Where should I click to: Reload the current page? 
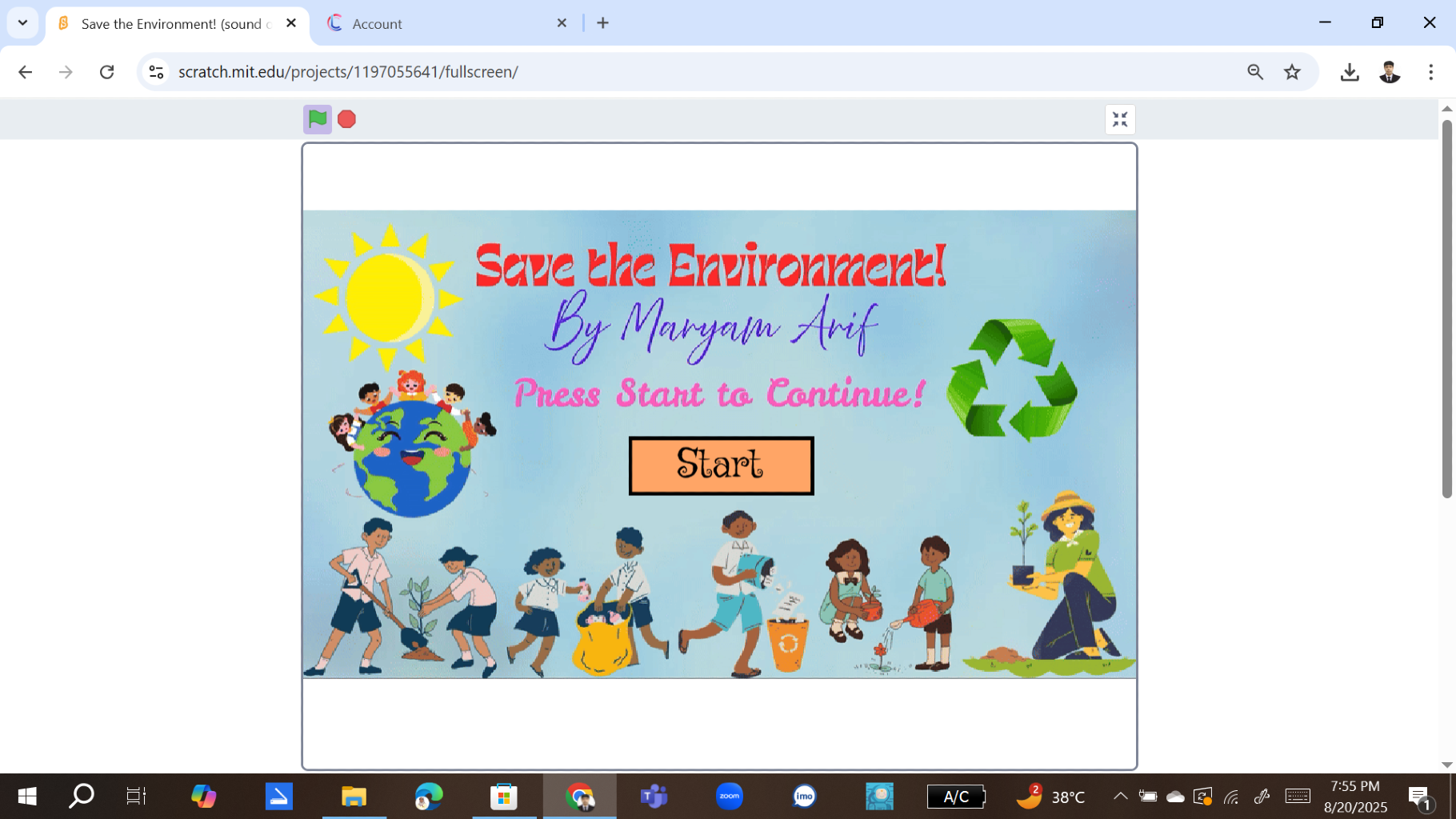pyautogui.click(x=106, y=72)
